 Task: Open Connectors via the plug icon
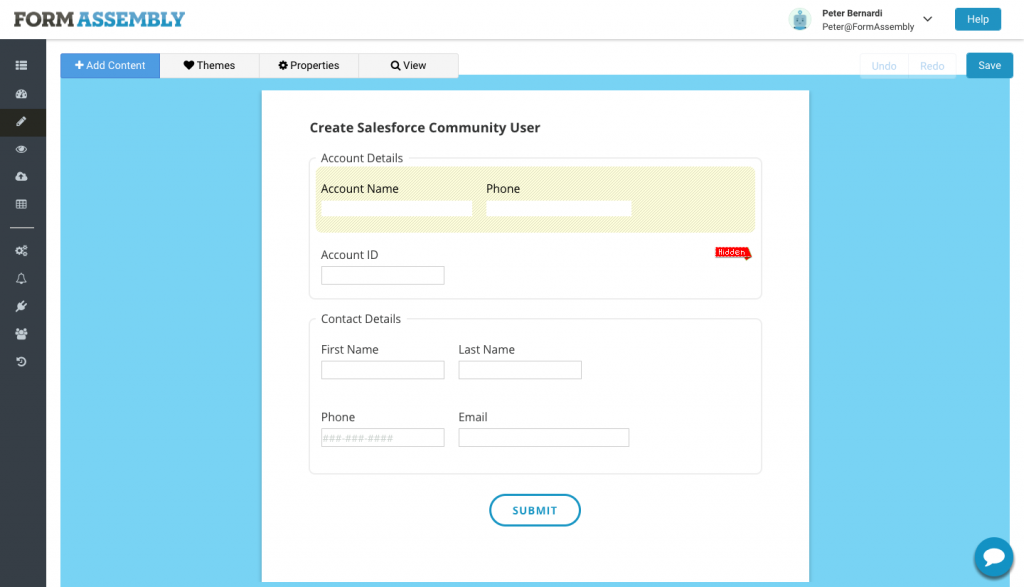pyautogui.click(x=22, y=306)
